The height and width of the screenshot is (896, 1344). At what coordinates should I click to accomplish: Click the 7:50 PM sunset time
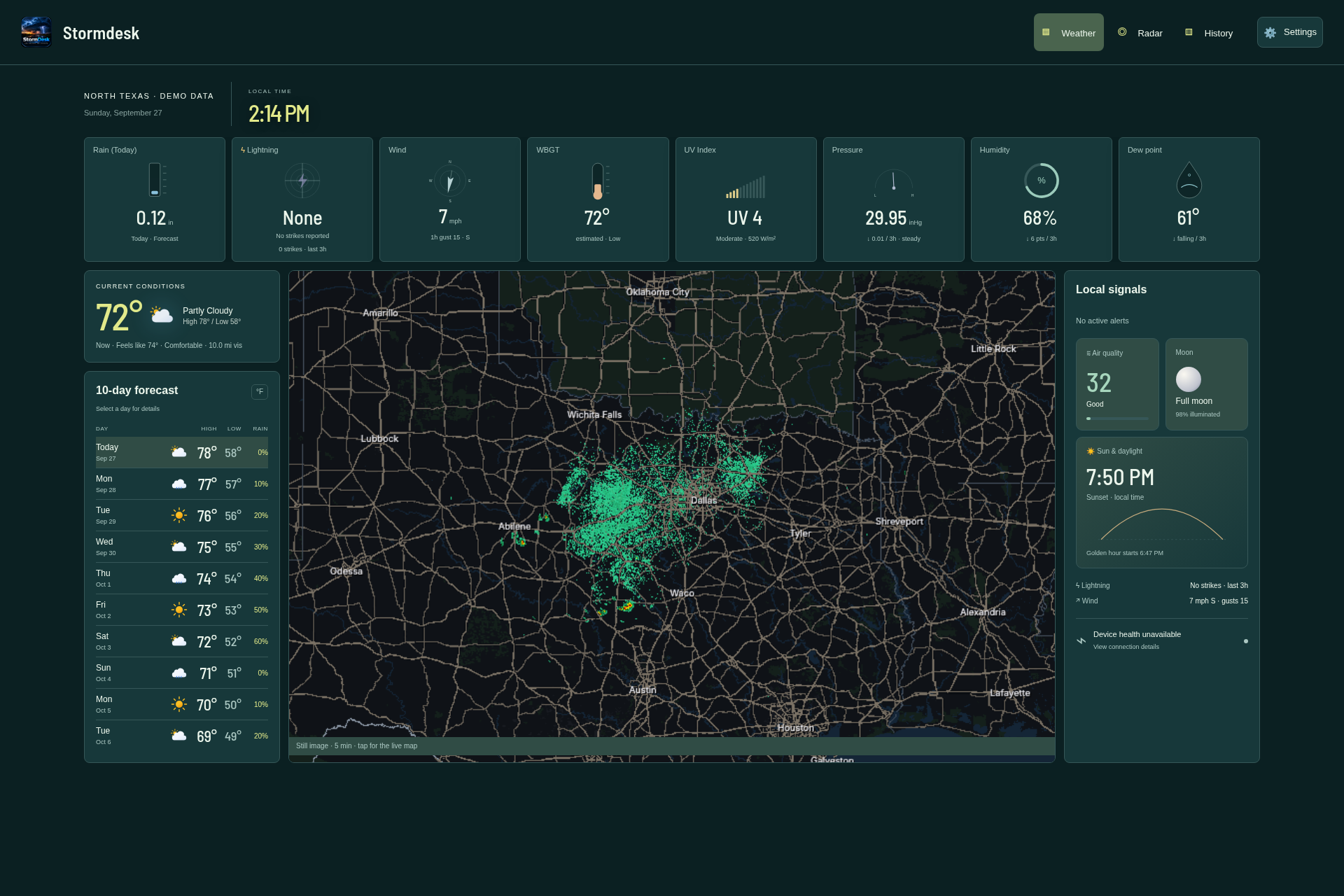(x=1120, y=477)
